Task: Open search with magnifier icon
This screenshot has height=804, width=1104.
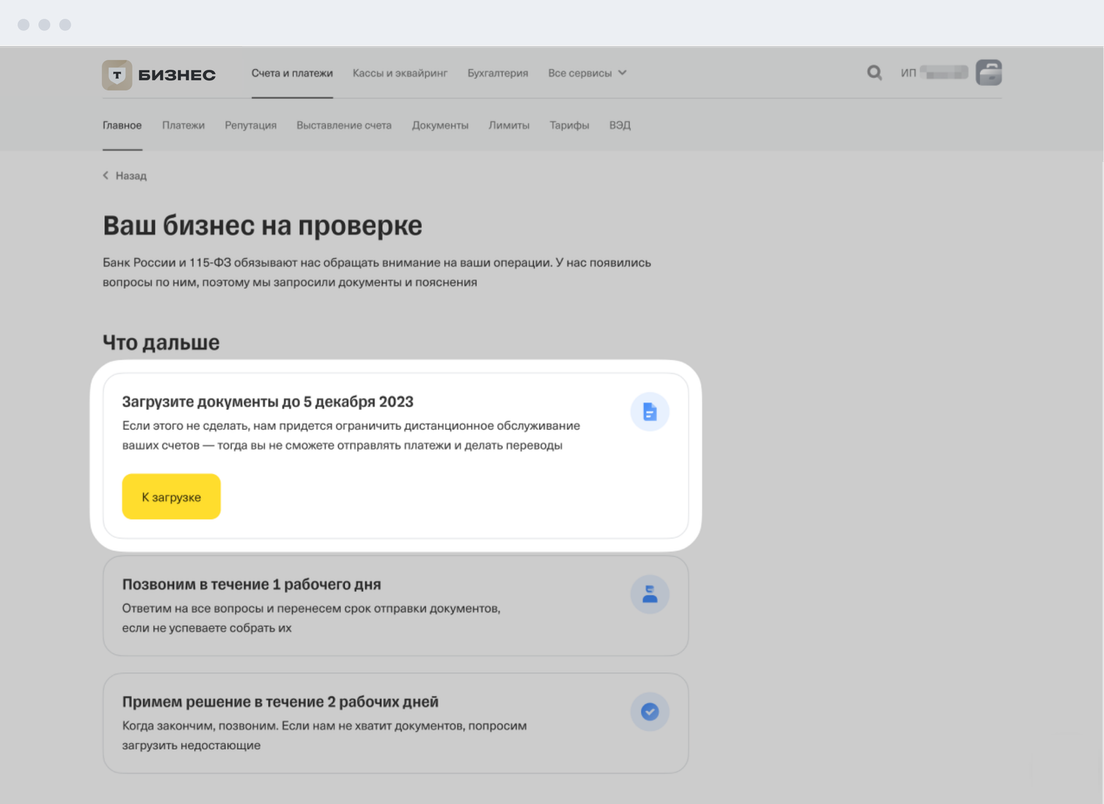Action: [874, 73]
